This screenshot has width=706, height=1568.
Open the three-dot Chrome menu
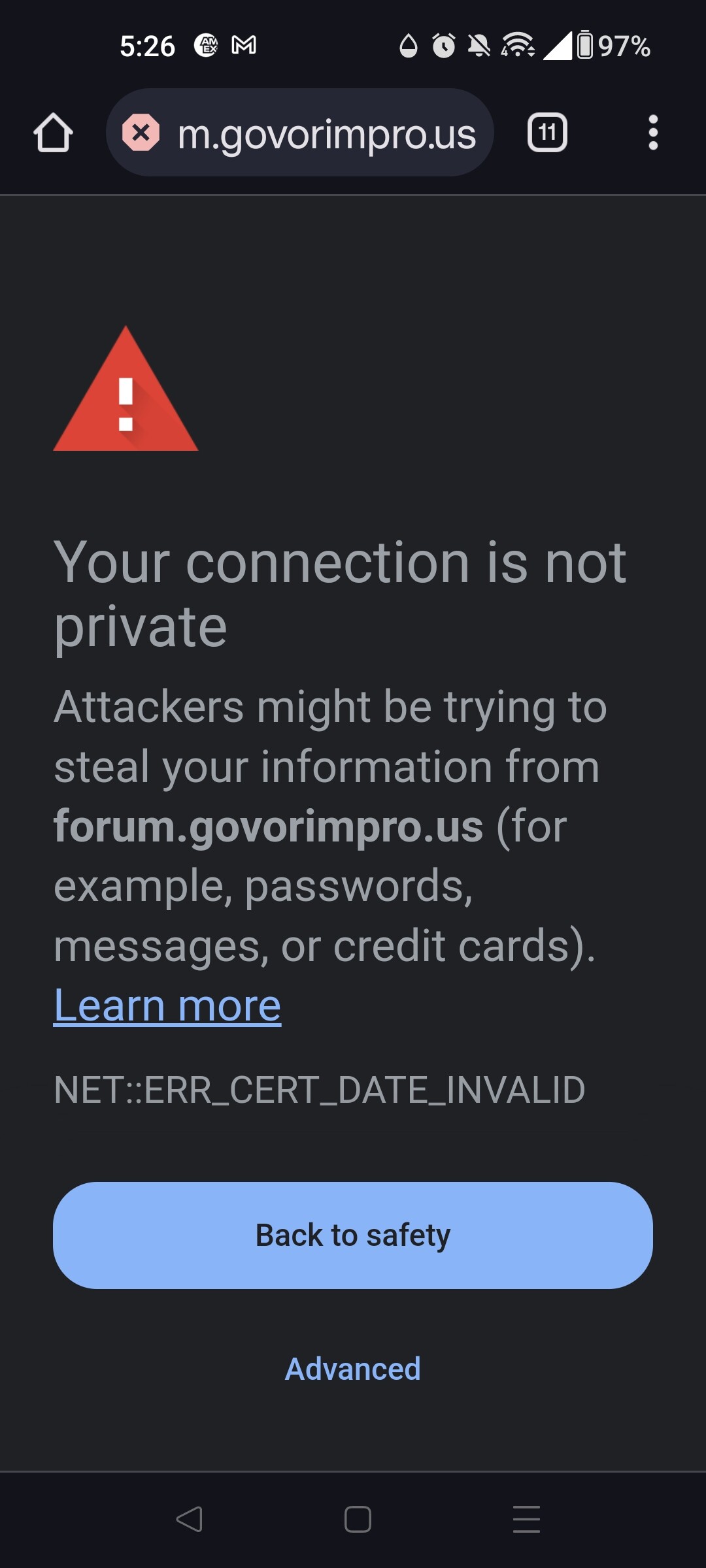[x=652, y=133]
